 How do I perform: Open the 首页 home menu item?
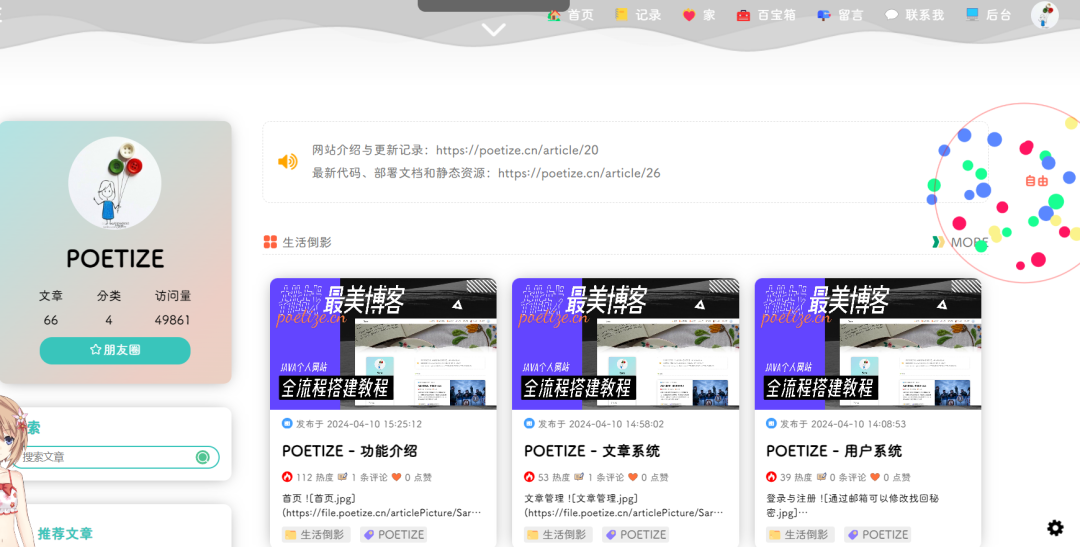[570, 14]
